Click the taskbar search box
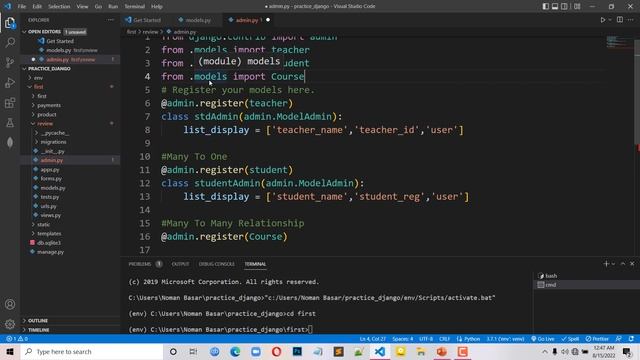The width and height of the screenshot is (640, 360). (x=91, y=351)
